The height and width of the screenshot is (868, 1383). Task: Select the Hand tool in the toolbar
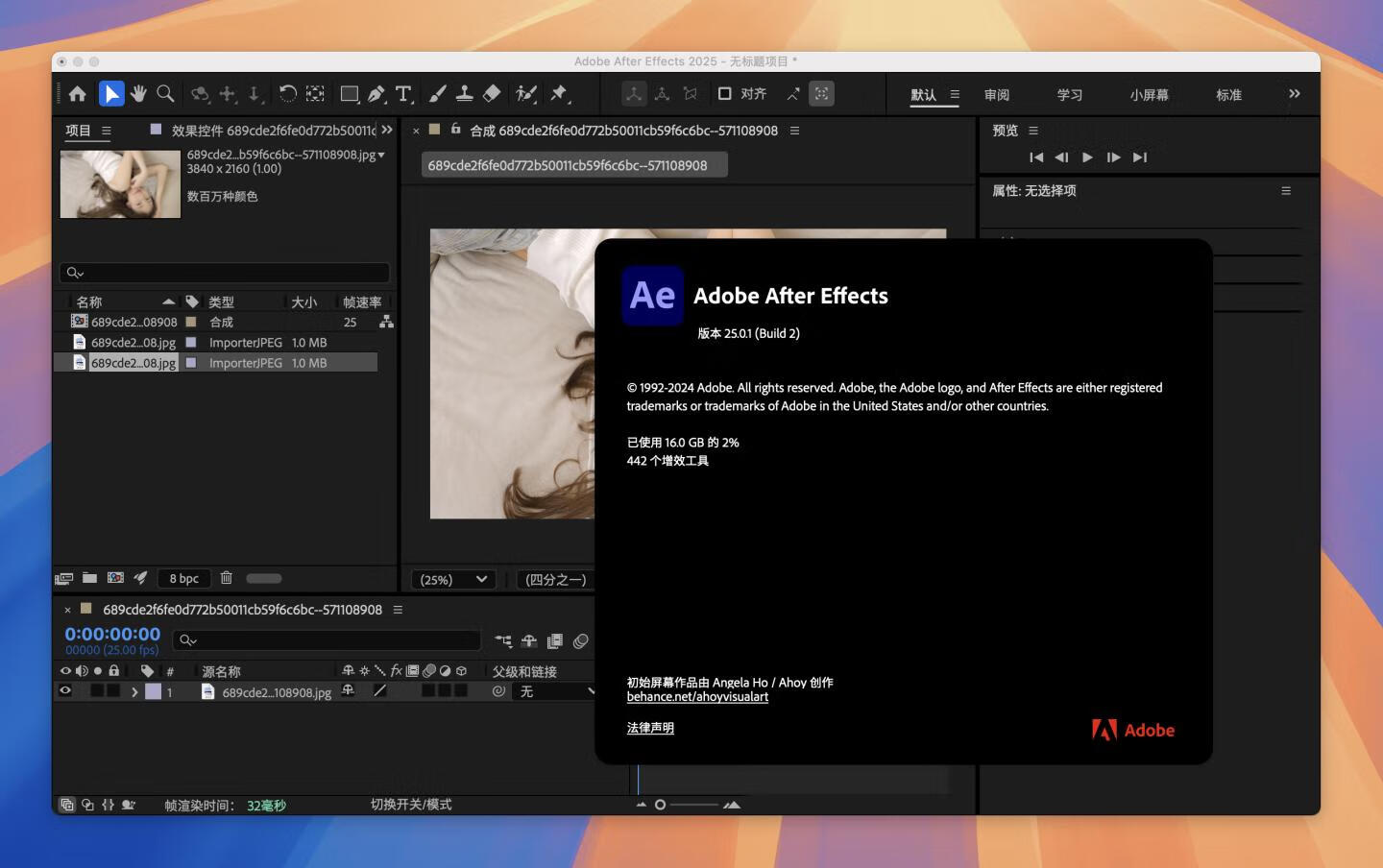pyautogui.click(x=138, y=93)
